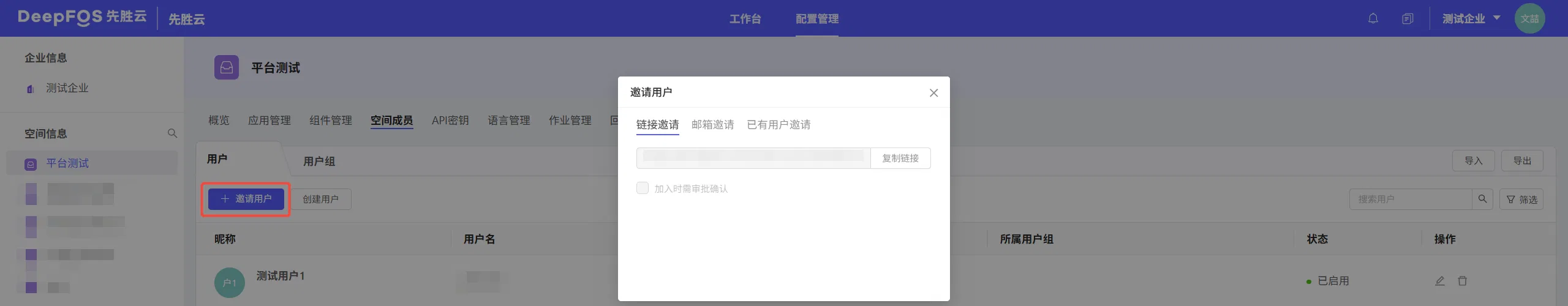This screenshot has height=306, width=1568.
Task: Click the 复制链接 button
Action: coord(900,158)
